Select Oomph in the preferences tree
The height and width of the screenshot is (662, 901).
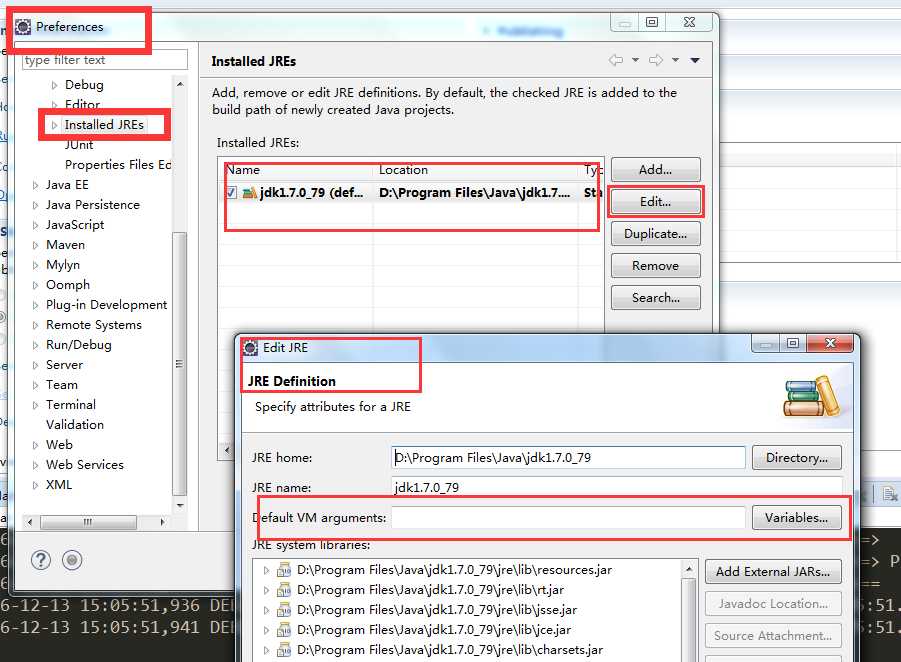68,285
